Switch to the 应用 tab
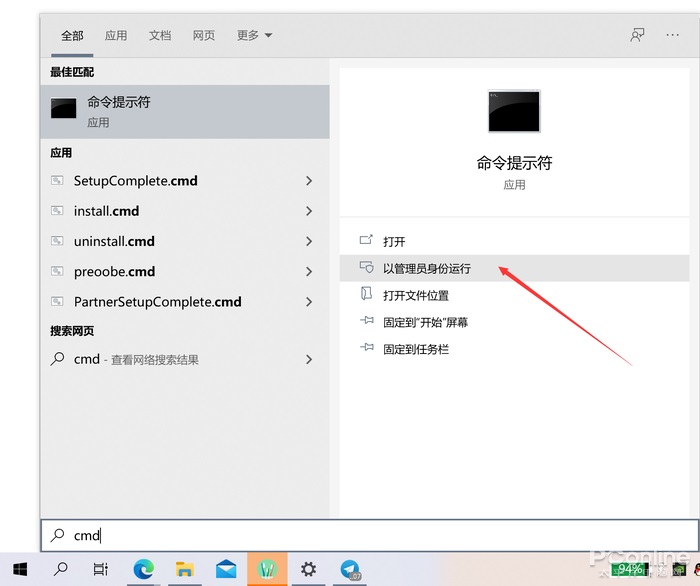This screenshot has height=586, width=700. coord(116,35)
